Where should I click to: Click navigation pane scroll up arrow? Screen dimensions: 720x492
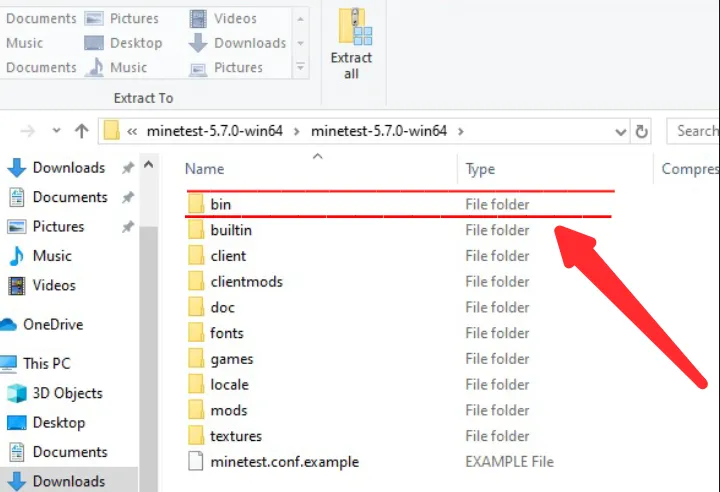click(148, 164)
